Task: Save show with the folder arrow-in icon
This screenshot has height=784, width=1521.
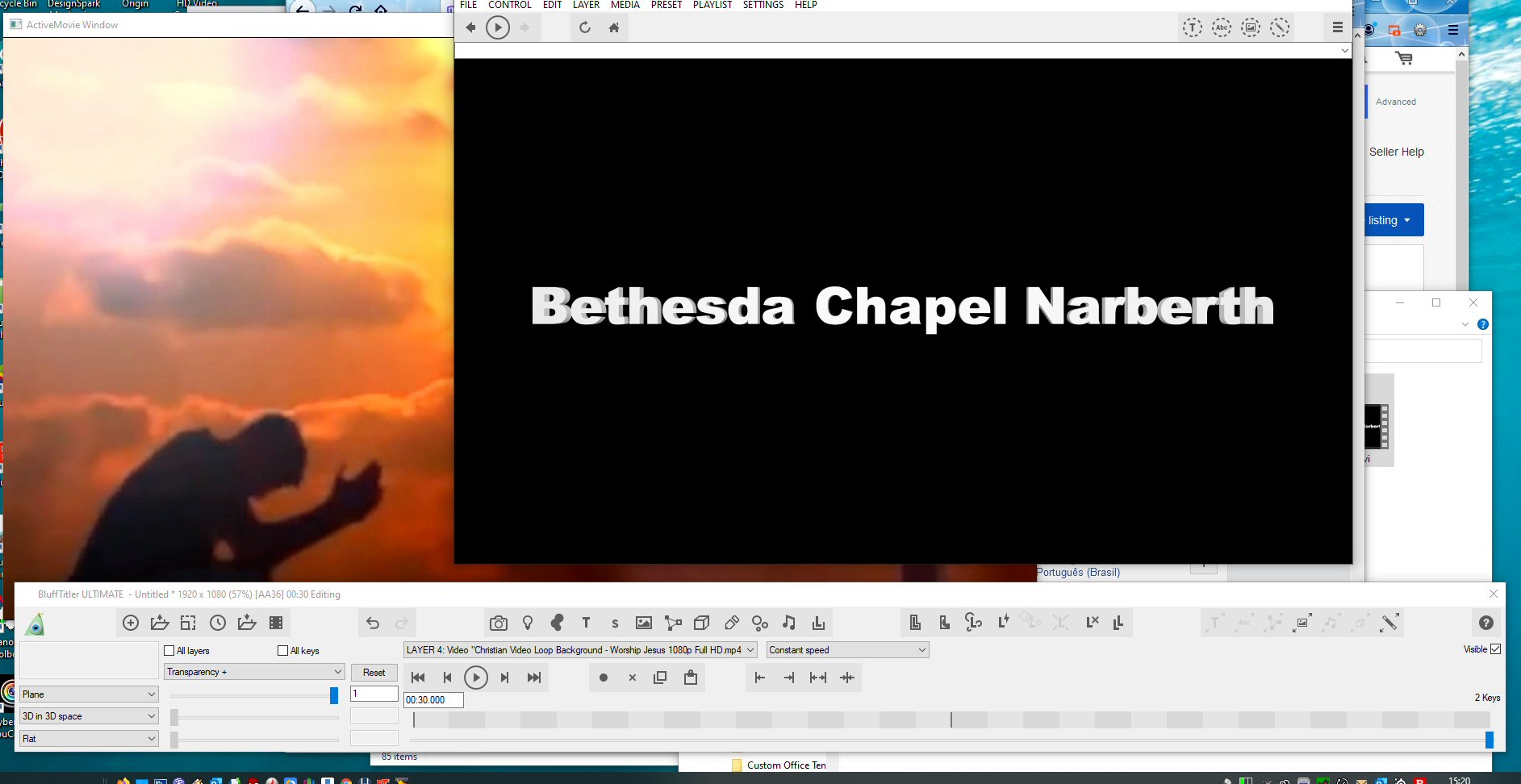Action: click(247, 623)
